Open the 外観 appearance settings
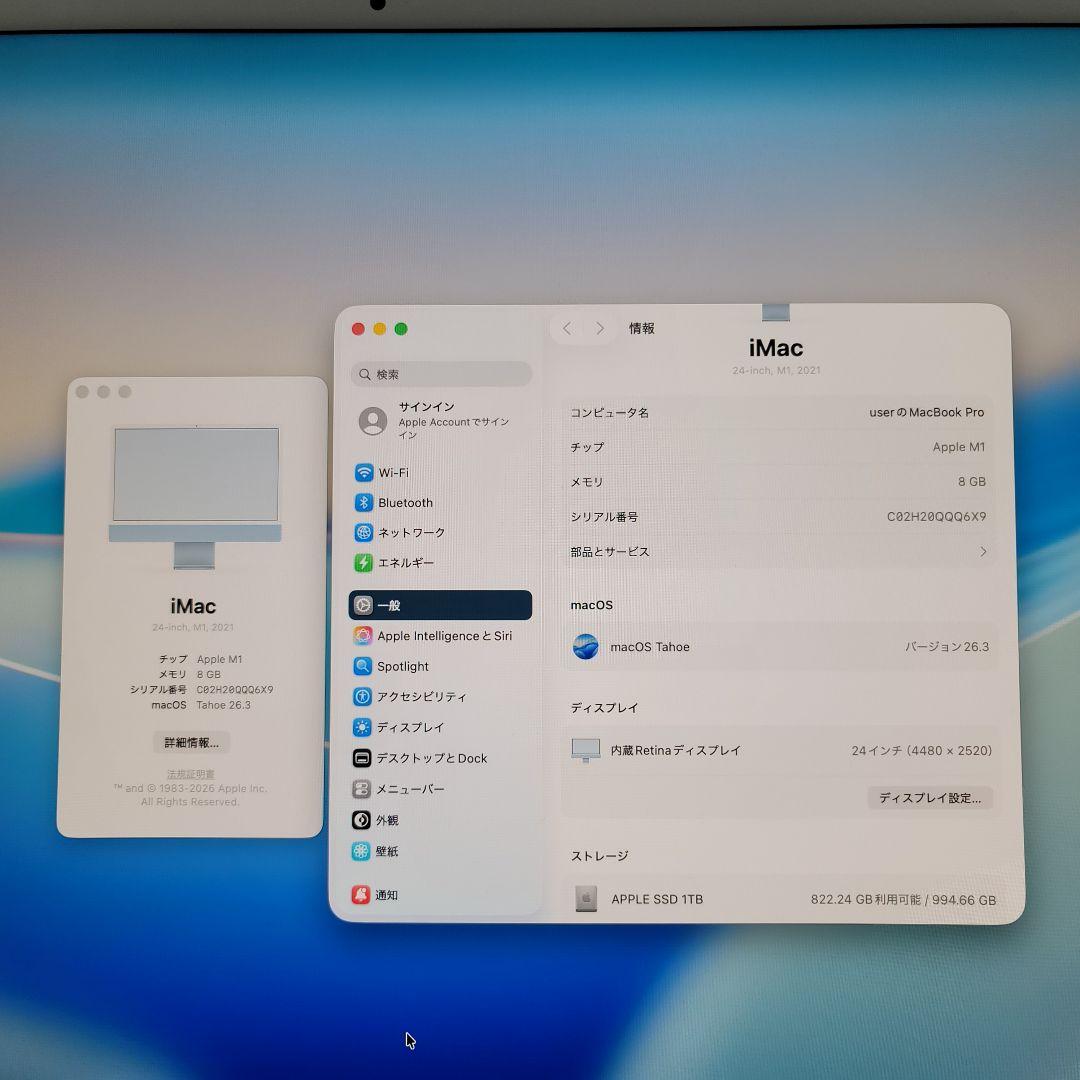 click(386, 820)
